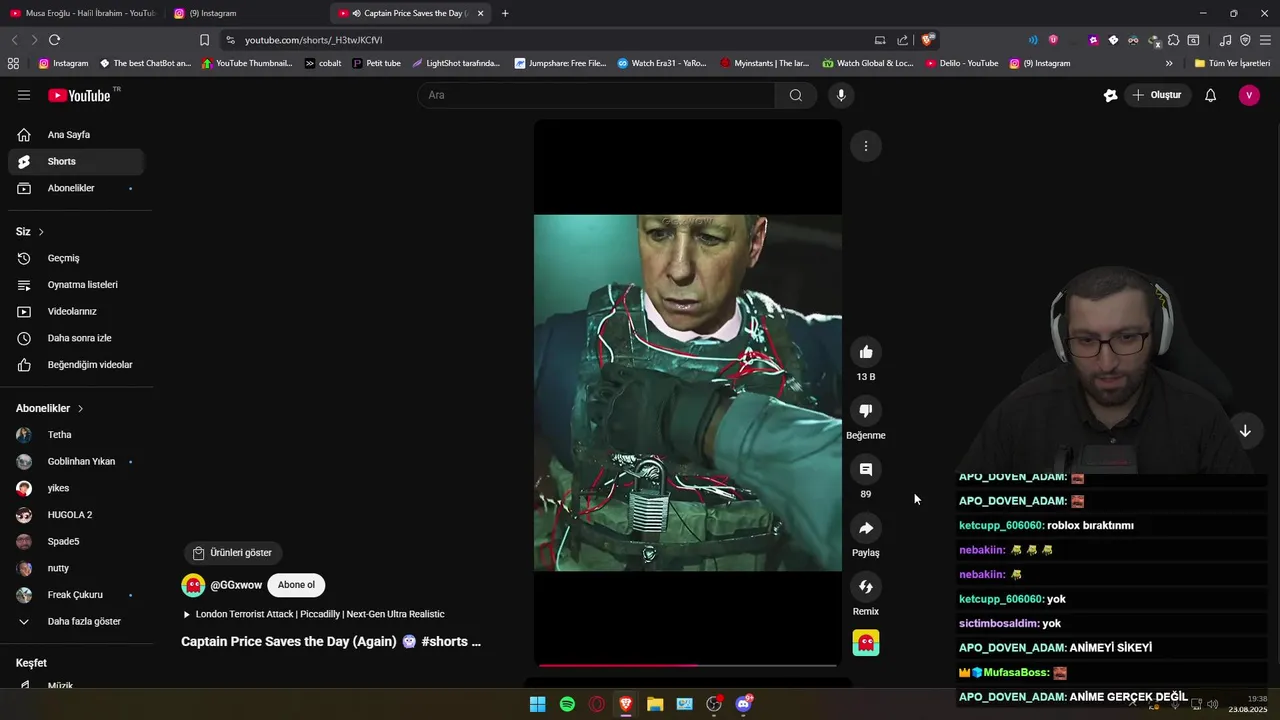Show more bookmarks with the chevron
Image resolution: width=1280 pixels, height=720 pixels.
tap(1169, 63)
